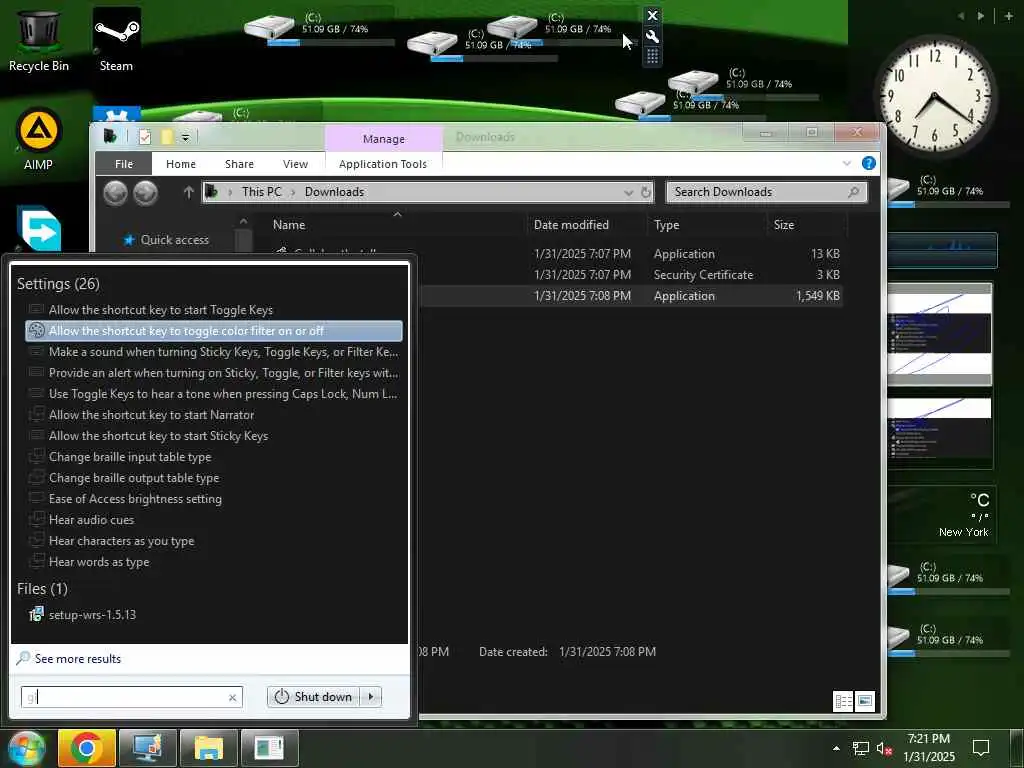1024x768 pixels.
Task: Open the Application Tools tab
Action: pyautogui.click(x=383, y=164)
